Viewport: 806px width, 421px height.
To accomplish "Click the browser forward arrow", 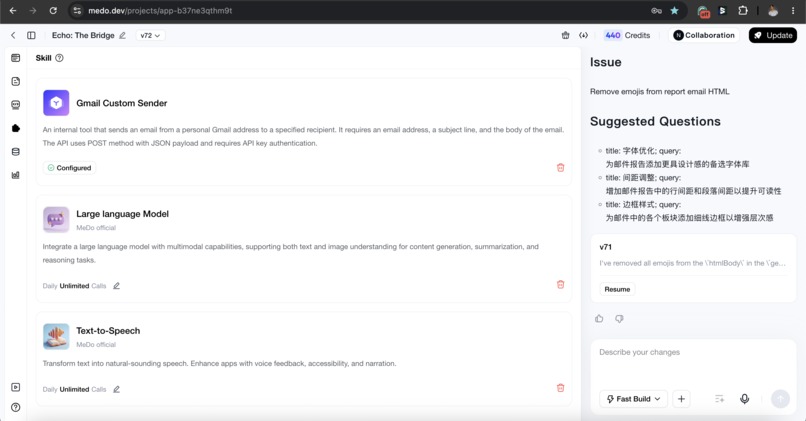I will tap(33, 10).
